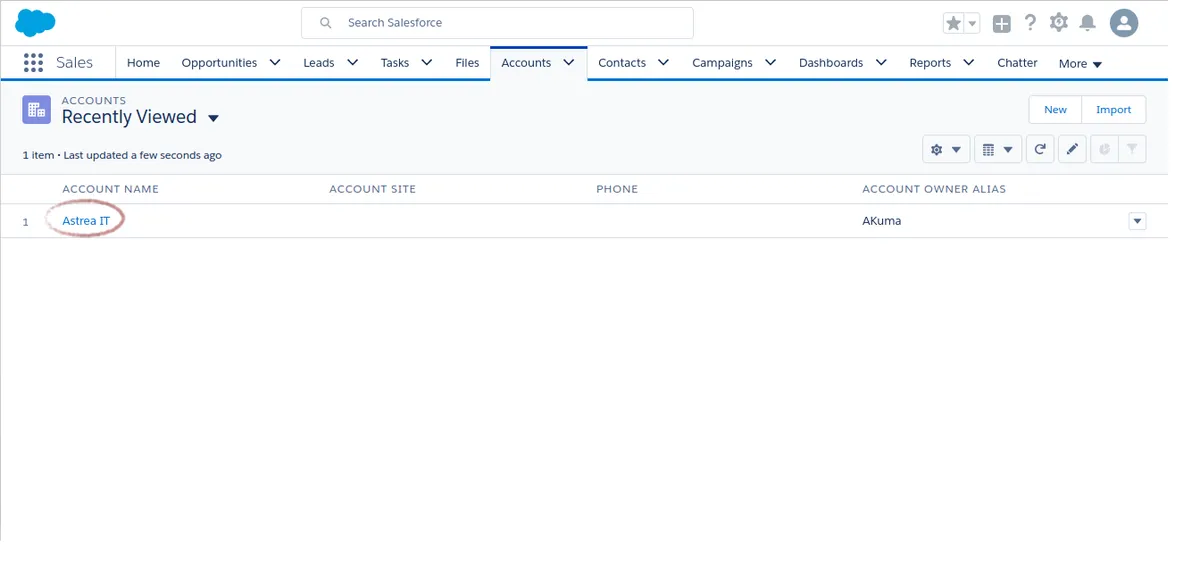Click the filter funnel icon

coord(1132,149)
